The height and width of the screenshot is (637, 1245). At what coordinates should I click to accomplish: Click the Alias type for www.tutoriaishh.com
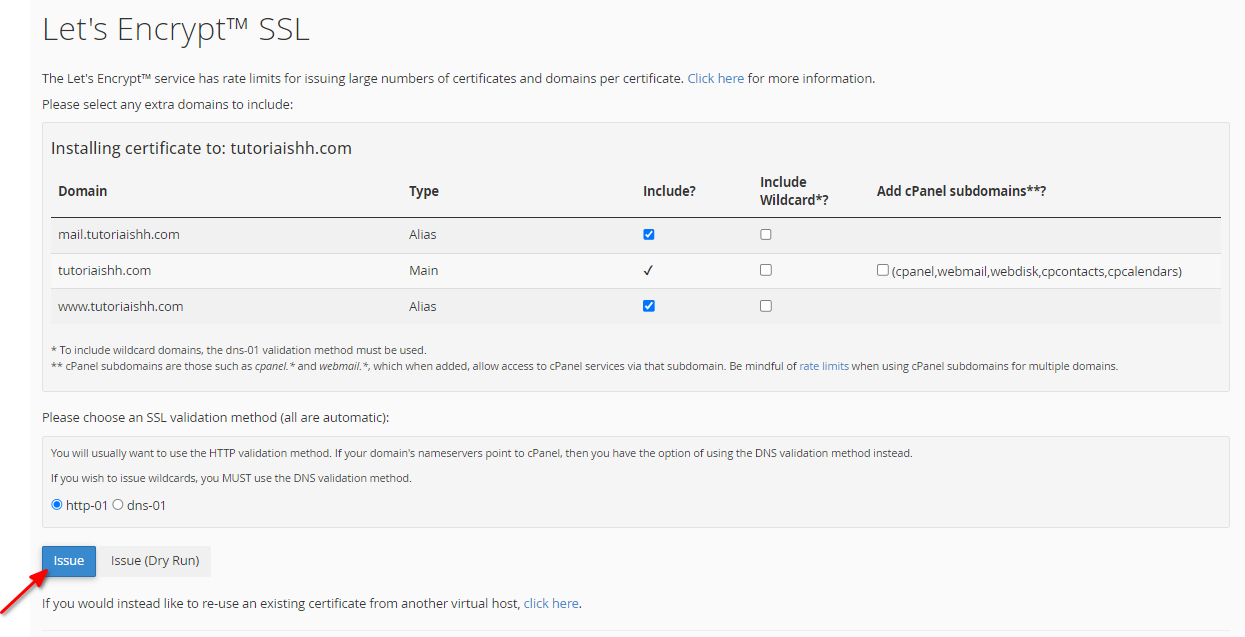[x=423, y=306]
